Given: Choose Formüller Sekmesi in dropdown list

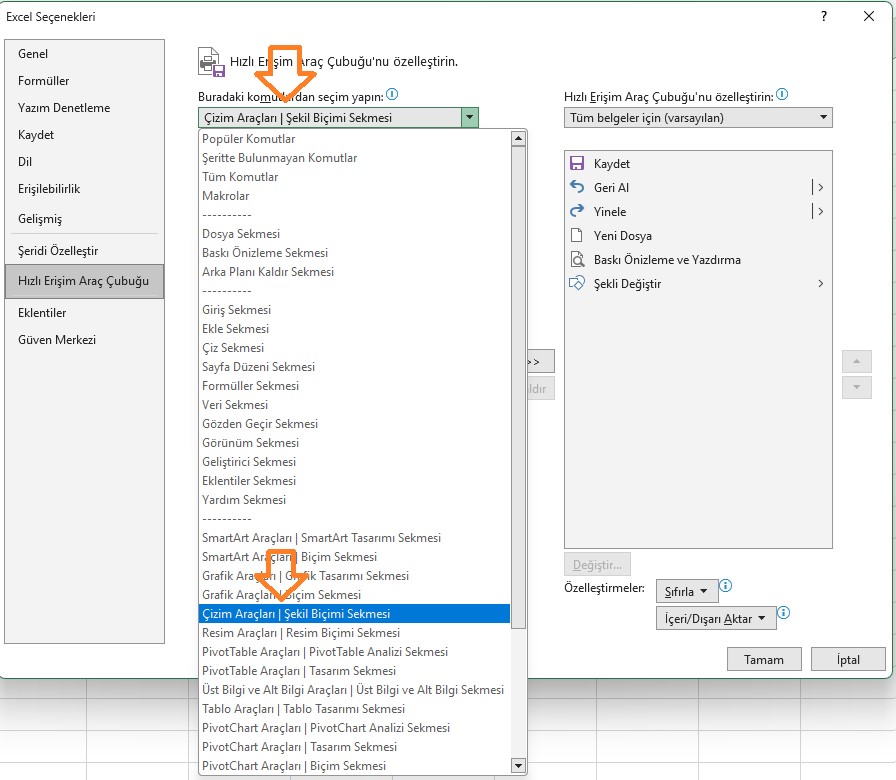Looking at the screenshot, I should click(x=354, y=386).
